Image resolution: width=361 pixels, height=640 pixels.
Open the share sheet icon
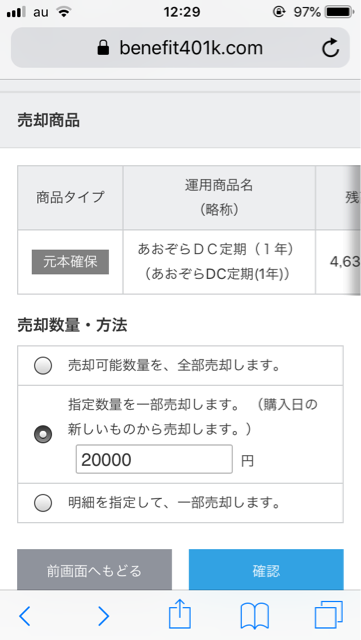click(180, 613)
